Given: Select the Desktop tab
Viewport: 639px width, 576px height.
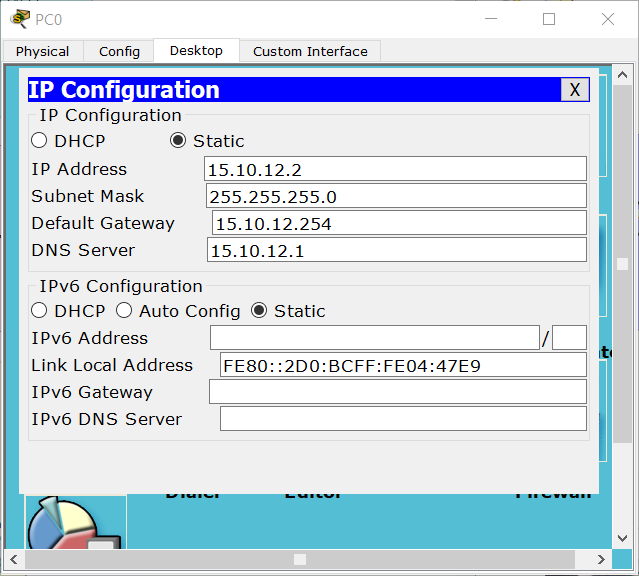Looking at the screenshot, I should tap(196, 51).
